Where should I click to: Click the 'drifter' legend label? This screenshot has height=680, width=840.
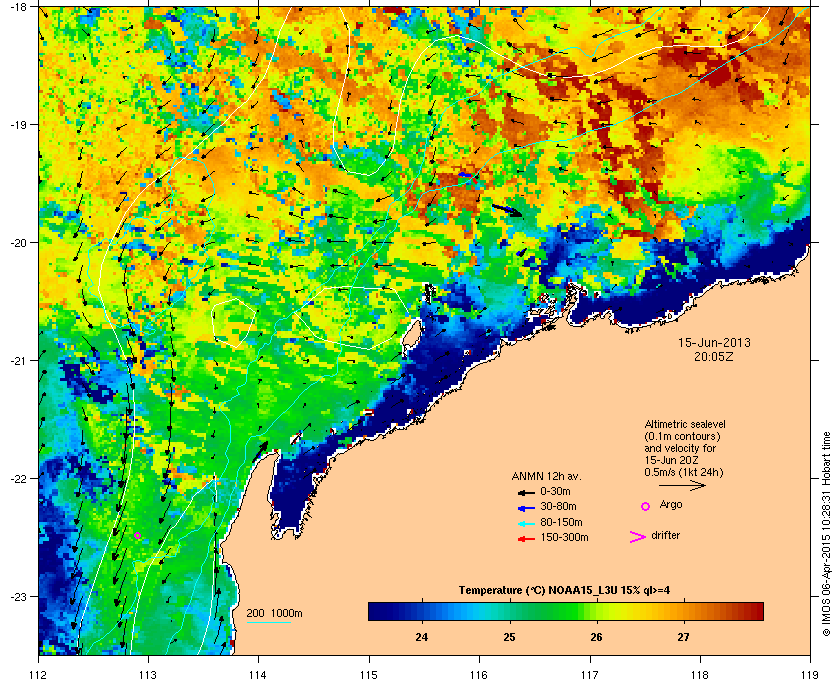[666, 535]
